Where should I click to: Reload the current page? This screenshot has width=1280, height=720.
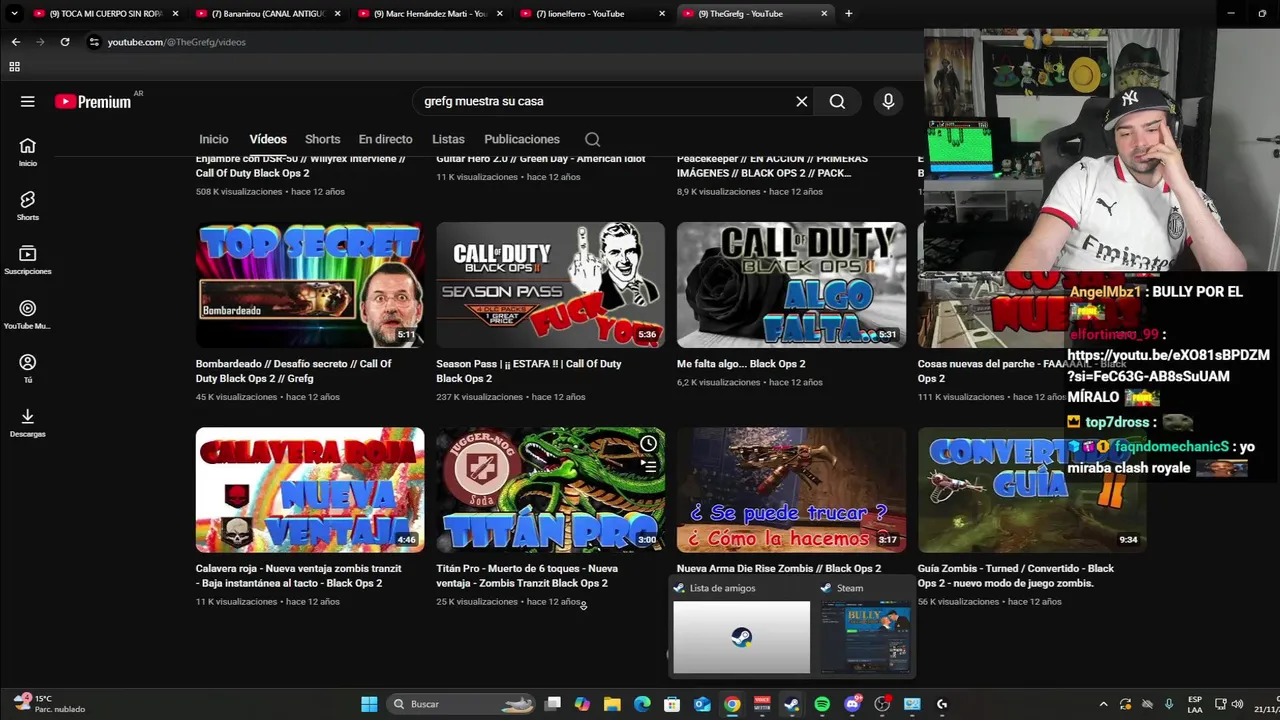(65, 42)
